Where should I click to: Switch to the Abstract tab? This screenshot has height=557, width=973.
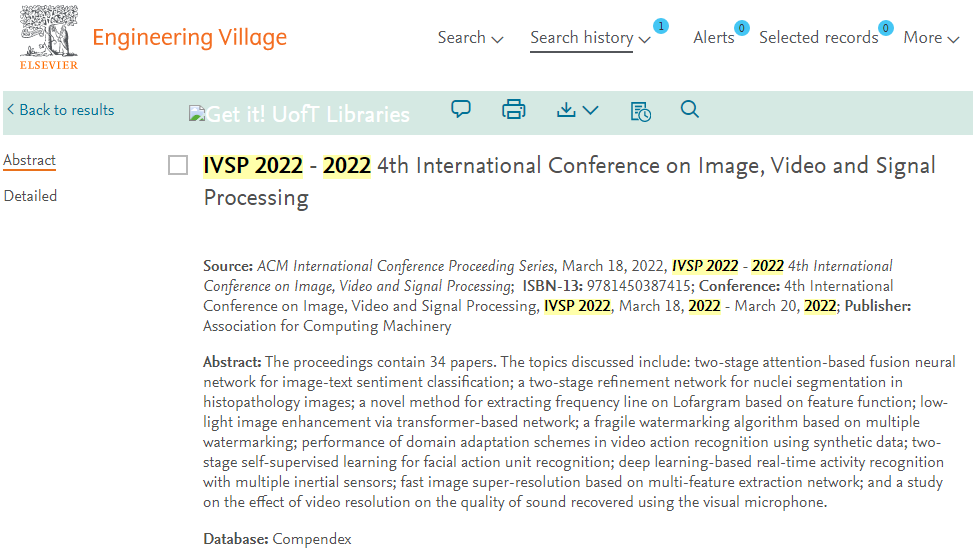pos(29,160)
